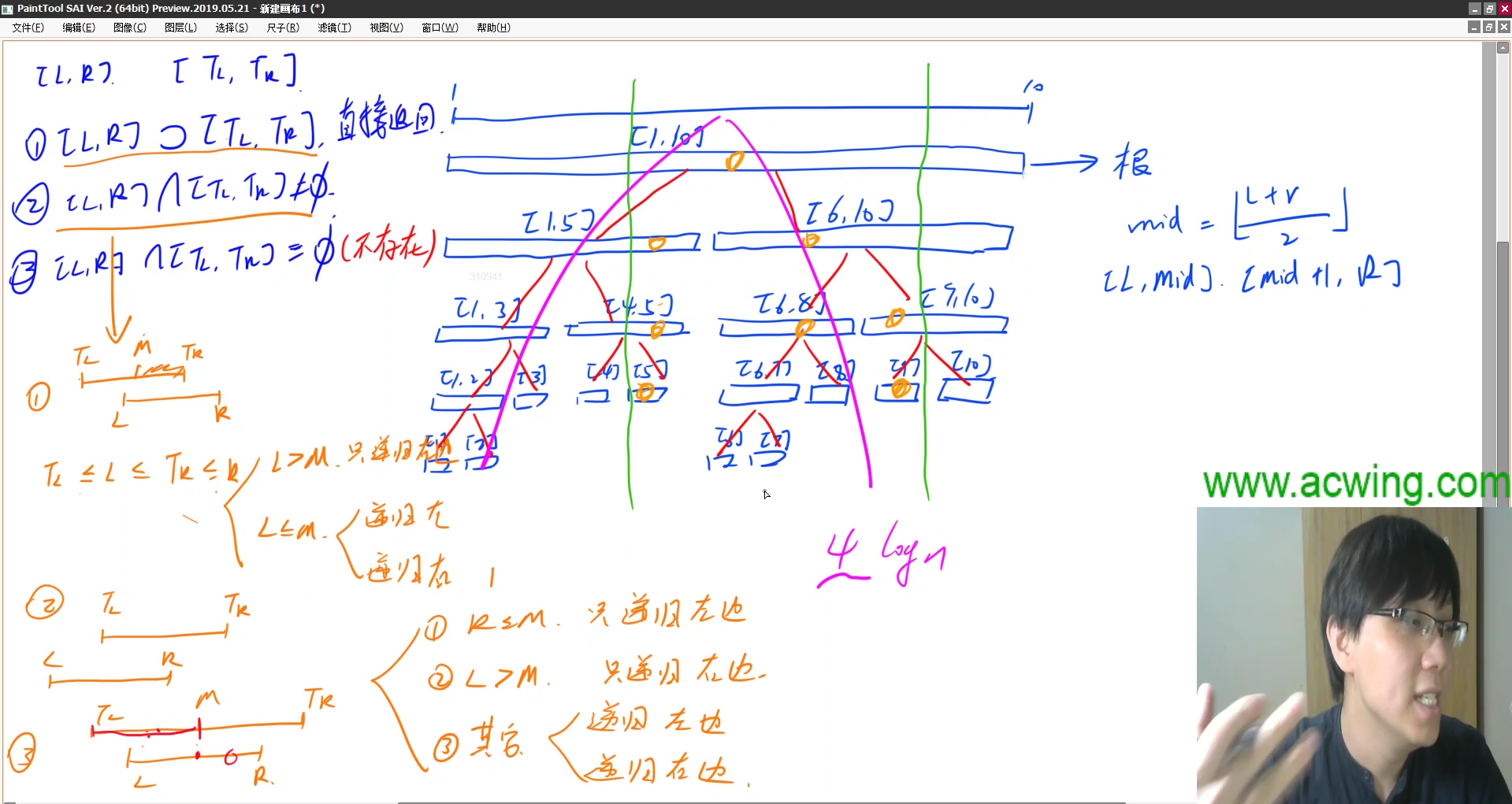The height and width of the screenshot is (804, 1512).
Task: Close the PaintTool SAI application with red X
Action: (x=1504, y=9)
